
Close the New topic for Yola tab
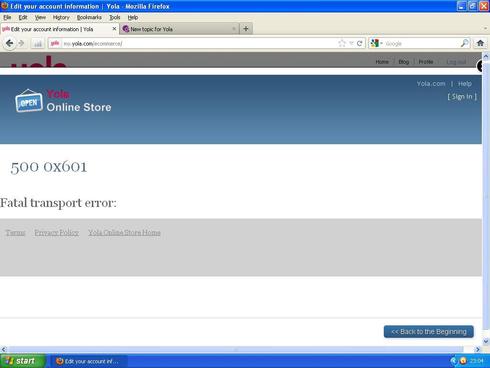(234, 29)
